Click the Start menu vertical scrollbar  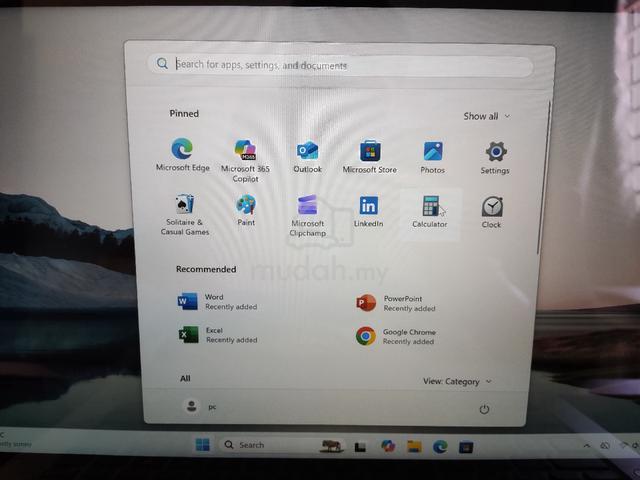point(545,178)
